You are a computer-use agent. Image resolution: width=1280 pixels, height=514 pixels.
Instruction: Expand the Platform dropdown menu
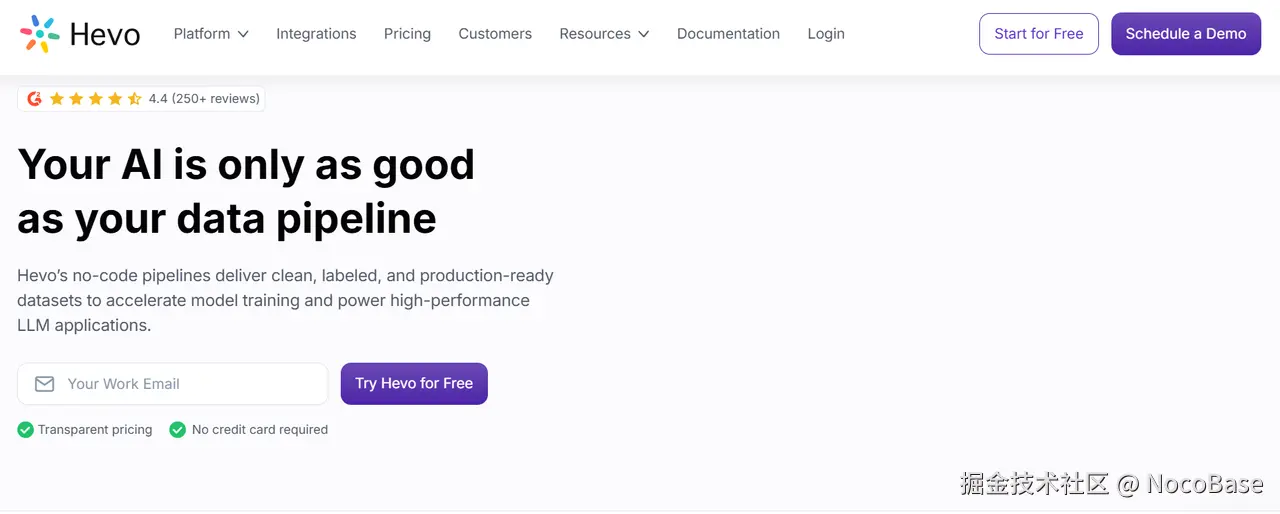pos(210,34)
